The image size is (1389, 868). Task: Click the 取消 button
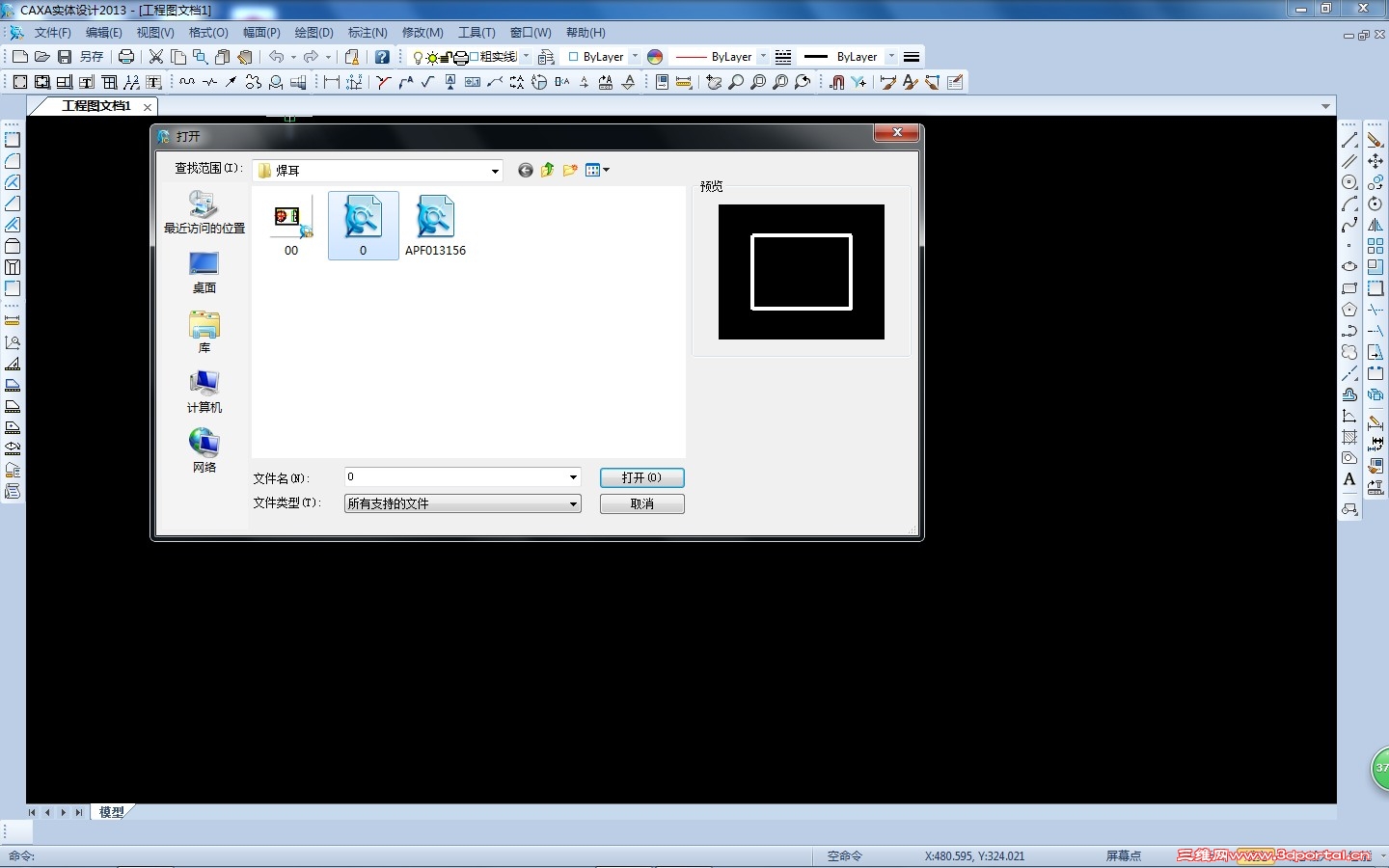pyautogui.click(x=642, y=503)
